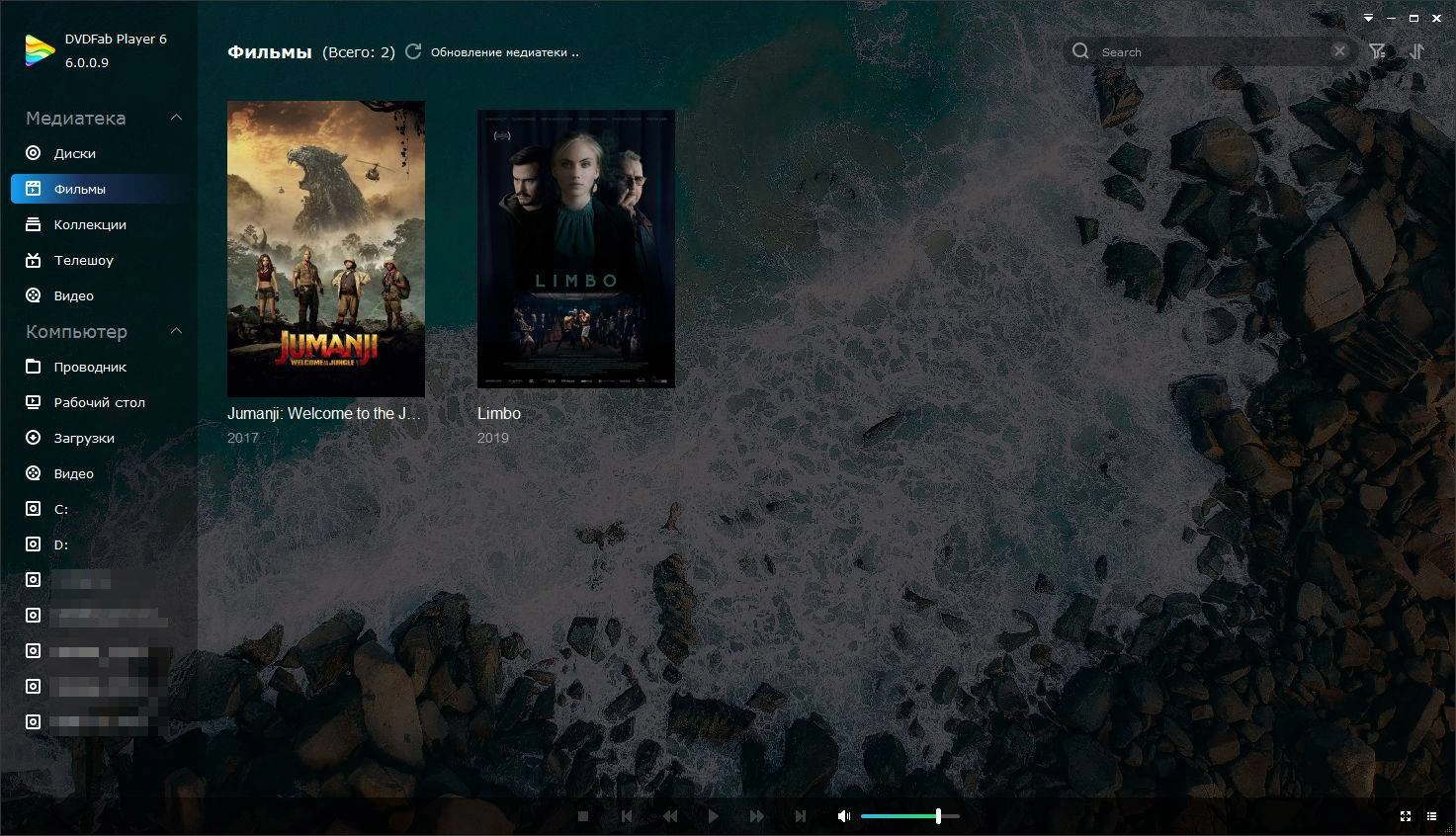Open the Jumanji movie poster

(326, 249)
